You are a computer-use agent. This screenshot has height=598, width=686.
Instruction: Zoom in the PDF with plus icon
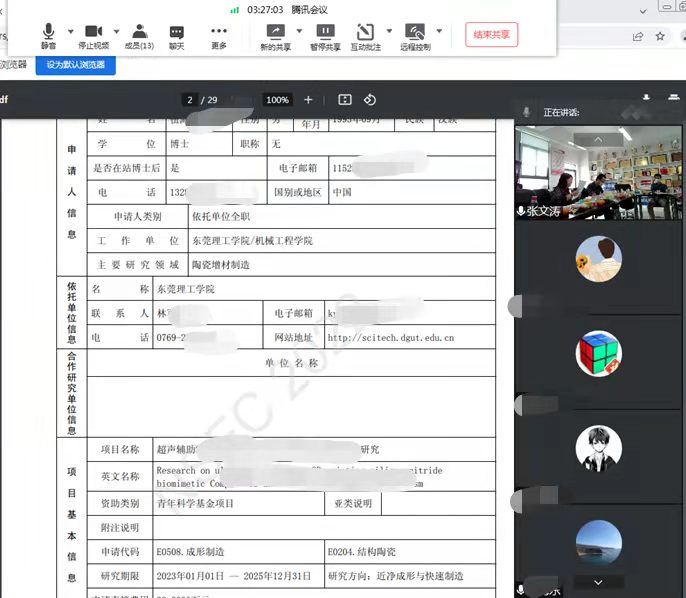pyautogui.click(x=308, y=100)
